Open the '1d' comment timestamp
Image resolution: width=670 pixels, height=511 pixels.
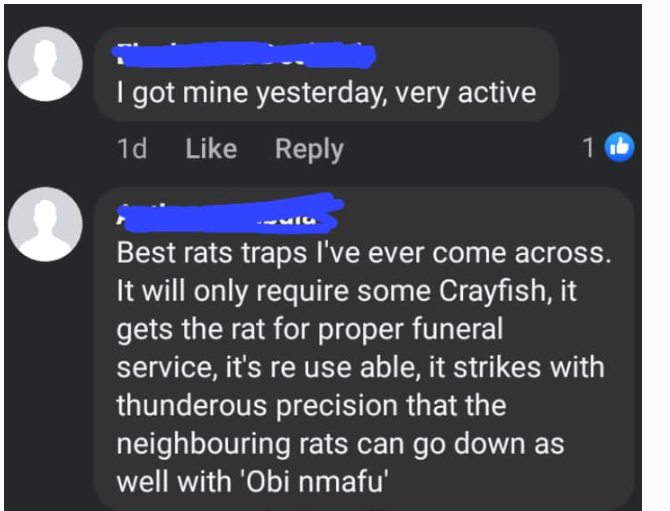point(132,149)
